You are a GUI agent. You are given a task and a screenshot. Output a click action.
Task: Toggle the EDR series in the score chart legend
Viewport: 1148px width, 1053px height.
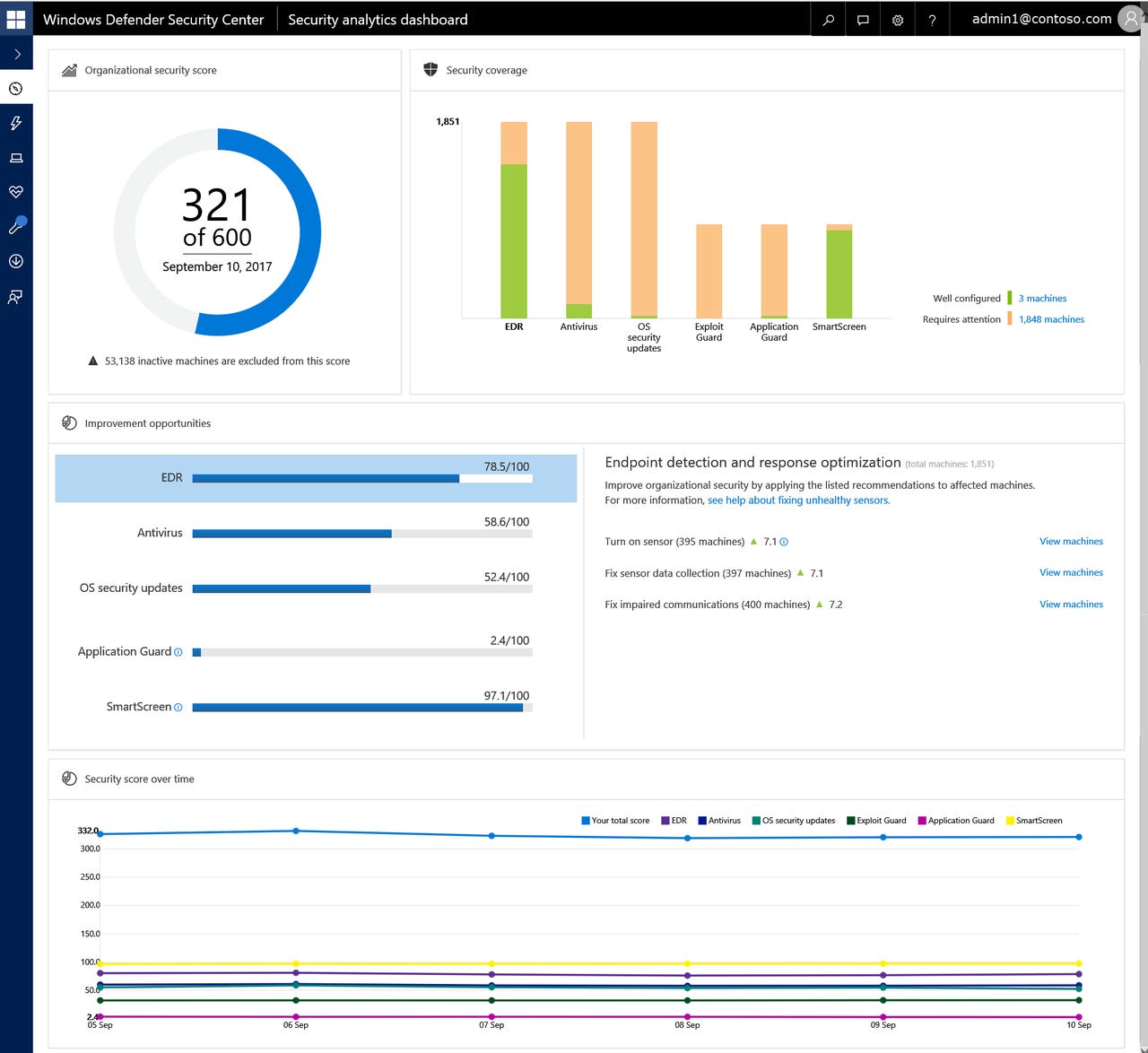pos(675,820)
